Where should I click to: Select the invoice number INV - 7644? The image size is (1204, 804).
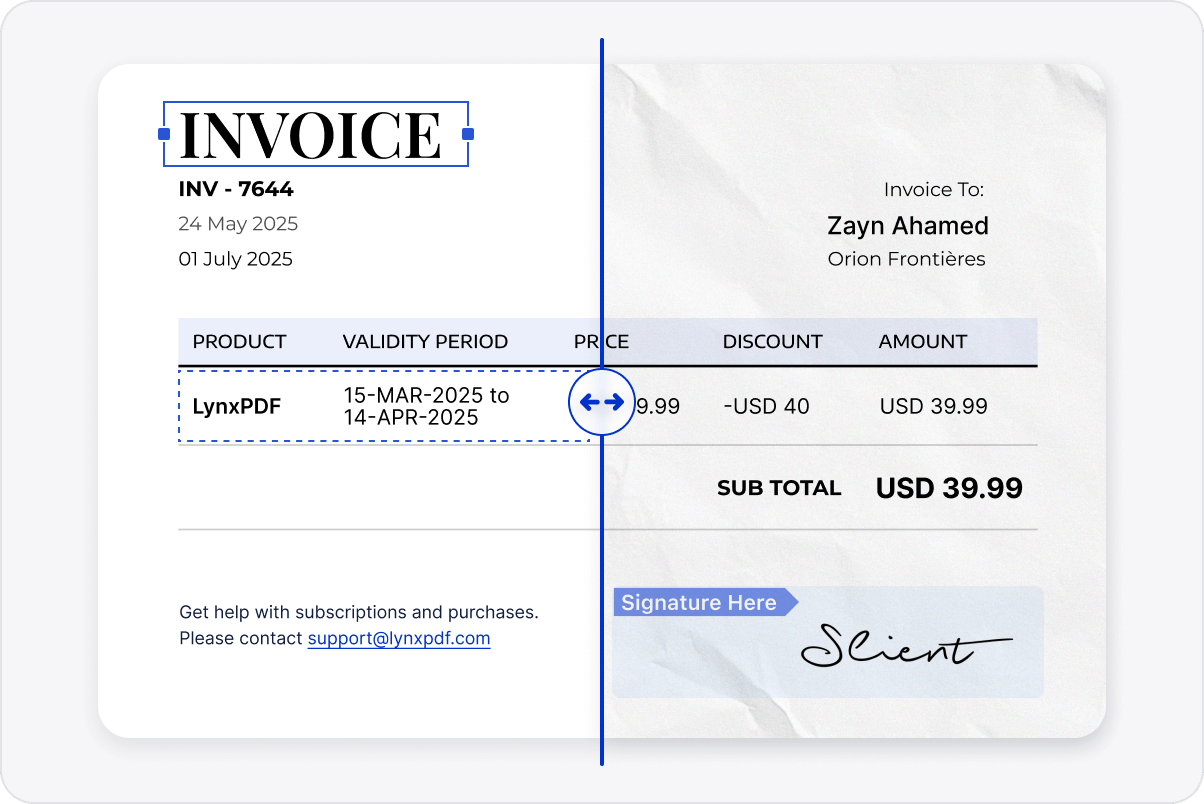tap(236, 189)
